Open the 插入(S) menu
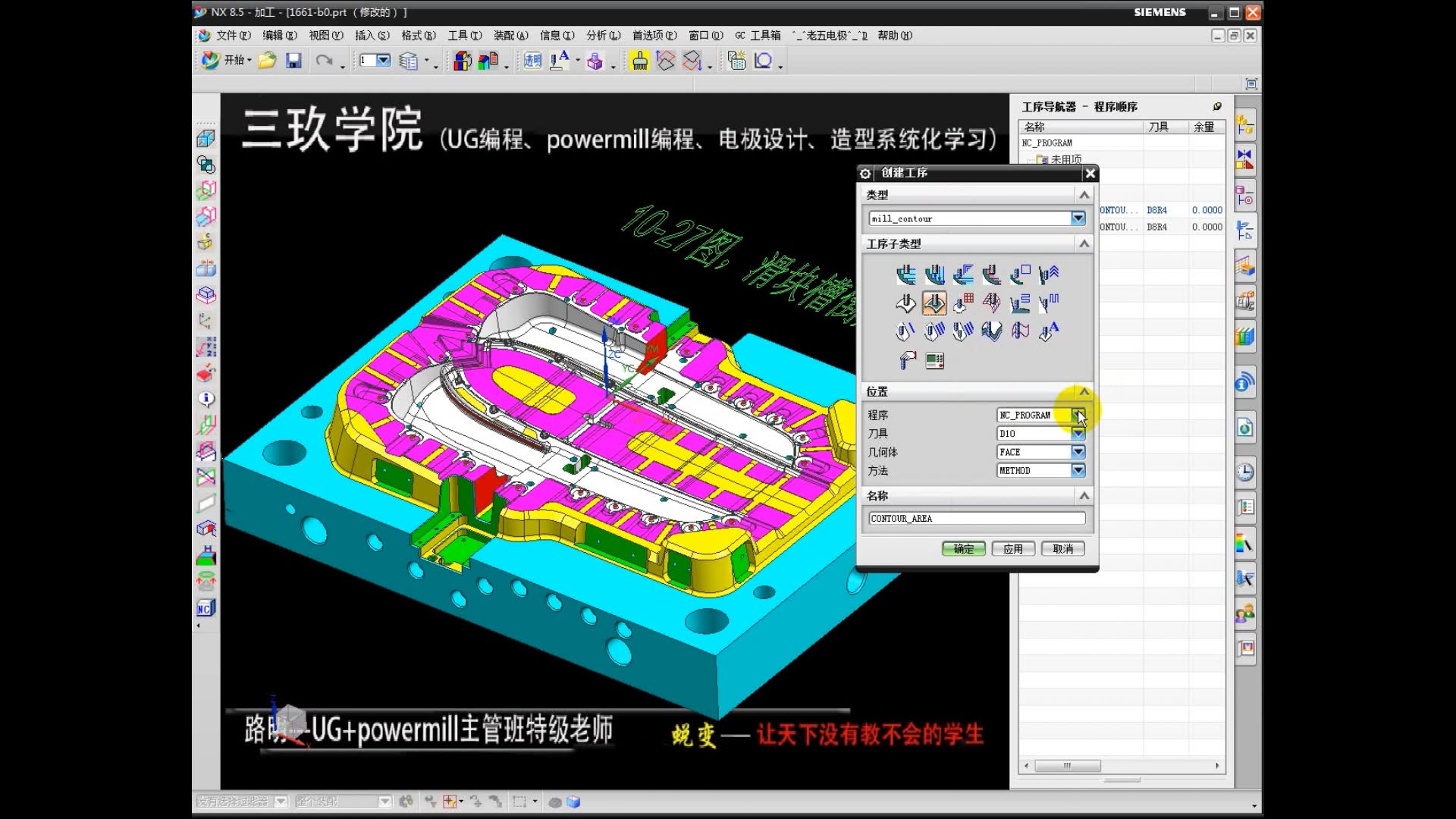The height and width of the screenshot is (819, 1456). (x=372, y=35)
